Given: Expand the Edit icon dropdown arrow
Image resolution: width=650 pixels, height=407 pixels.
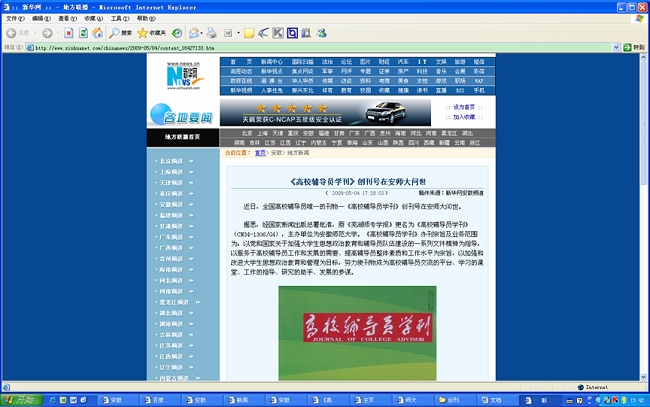Looking at the screenshot, I should (238, 33).
